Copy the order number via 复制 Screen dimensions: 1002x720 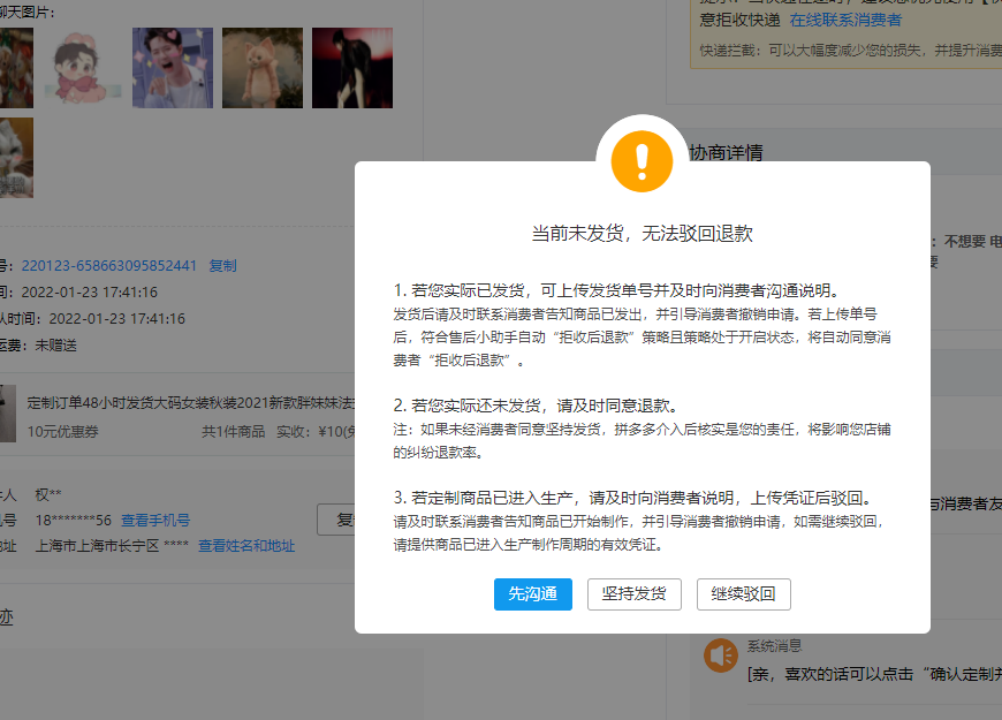point(223,266)
